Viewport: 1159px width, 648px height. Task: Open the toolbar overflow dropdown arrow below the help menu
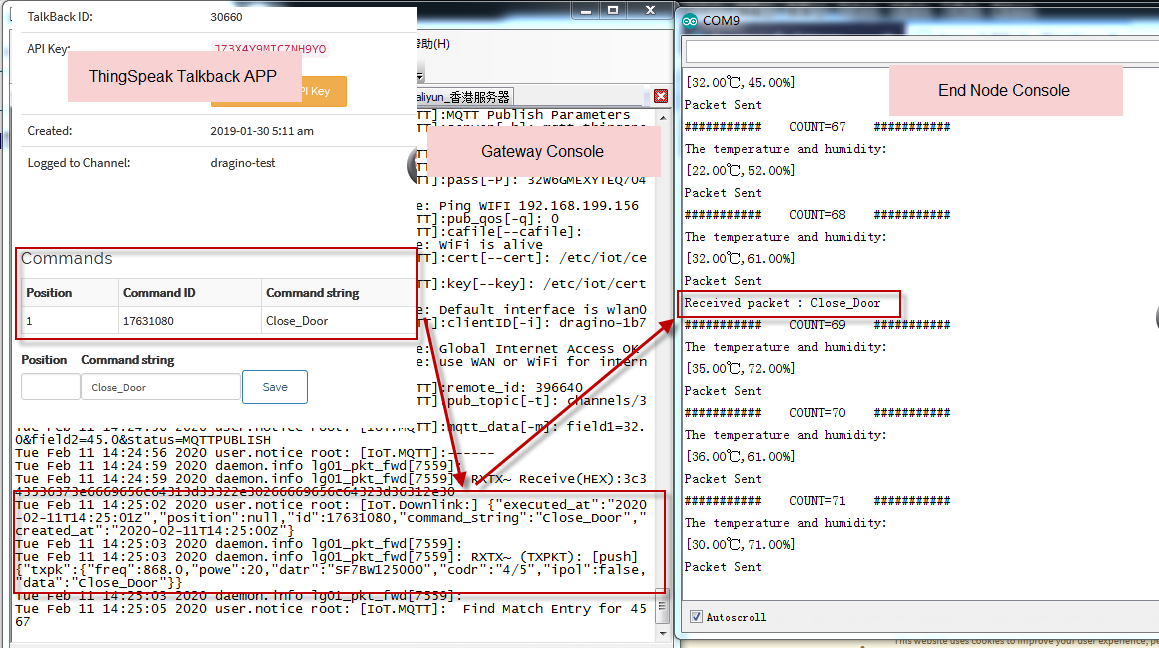pyautogui.click(x=420, y=76)
